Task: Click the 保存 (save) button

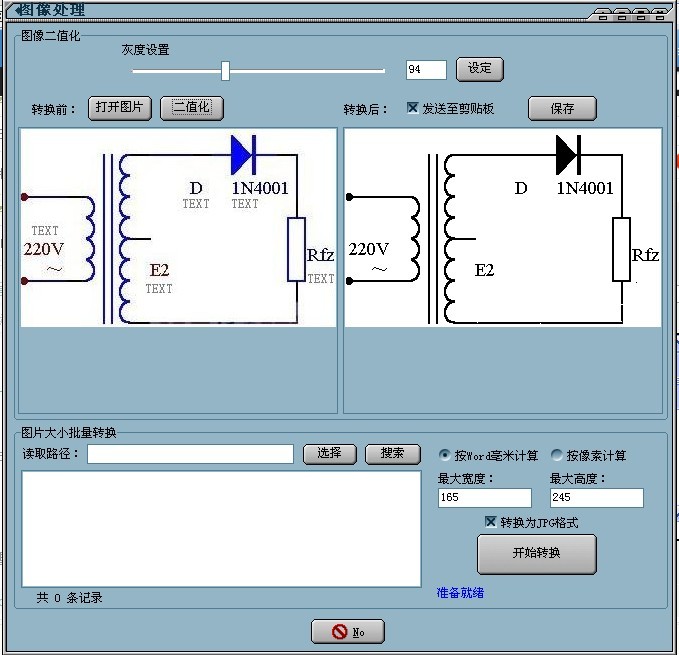Action: [562, 109]
